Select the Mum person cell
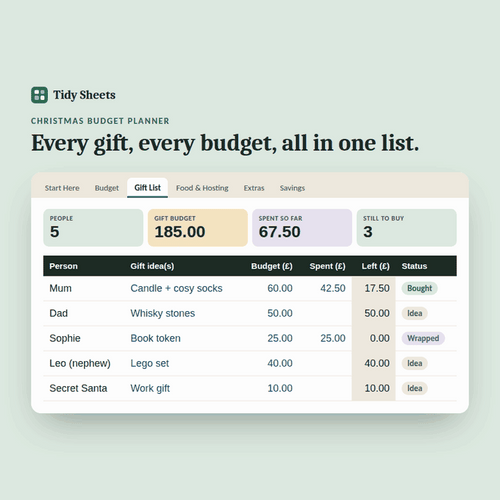500x500 pixels. coord(60,288)
